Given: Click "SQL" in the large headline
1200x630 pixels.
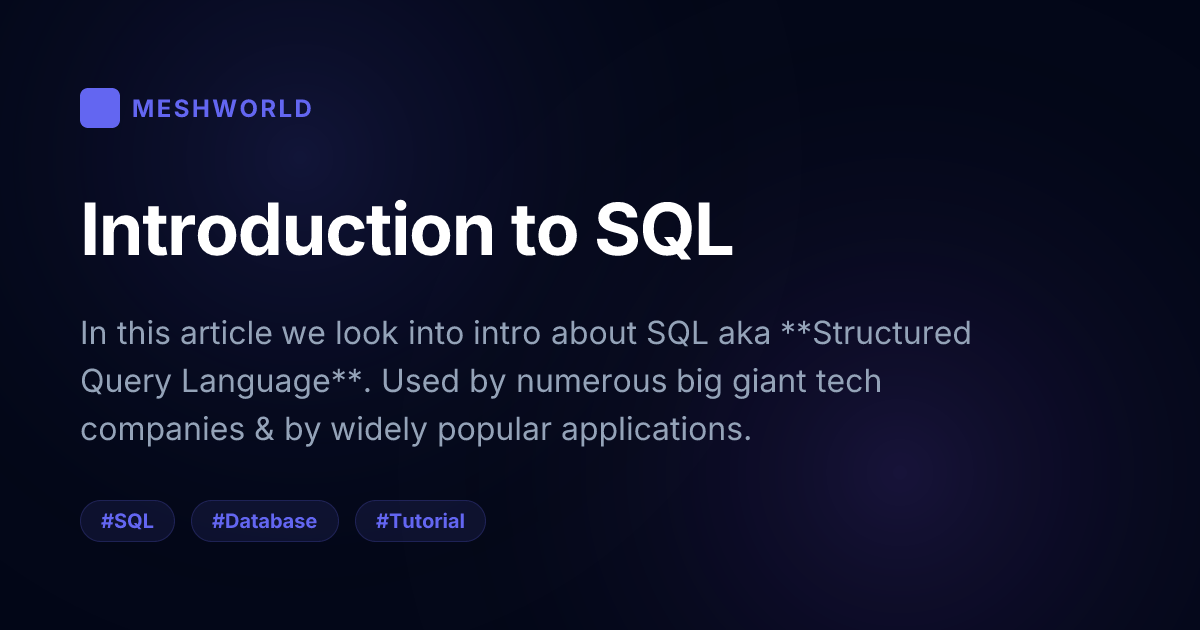Looking at the screenshot, I should point(664,232).
